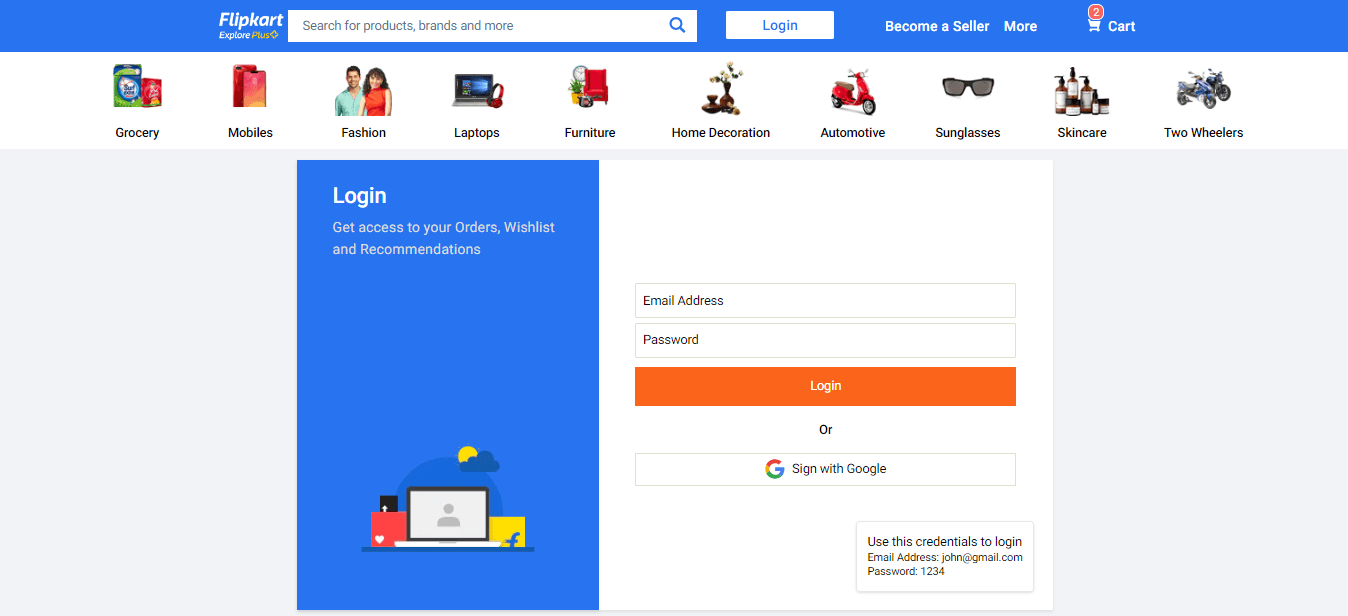Select the Two Wheelers motorcycle image
This screenshot has width=1348, height=616.
(1203, 88)
